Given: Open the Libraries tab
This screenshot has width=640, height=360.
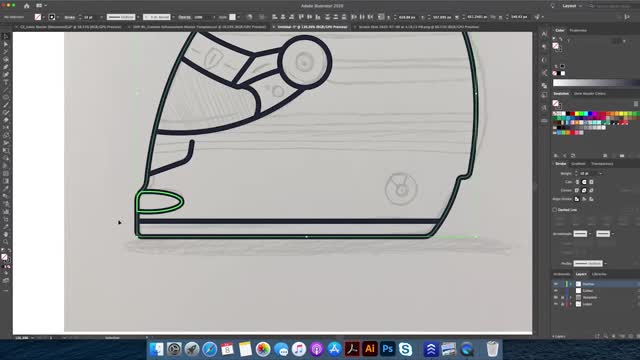Looking at the screenshot, I should point(599,274).
